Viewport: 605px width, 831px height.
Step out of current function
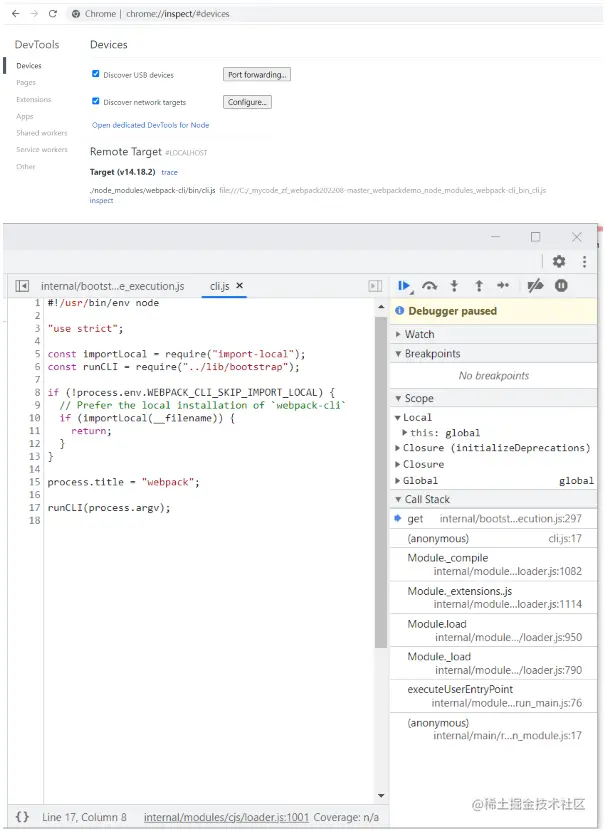tap(479, 286)
